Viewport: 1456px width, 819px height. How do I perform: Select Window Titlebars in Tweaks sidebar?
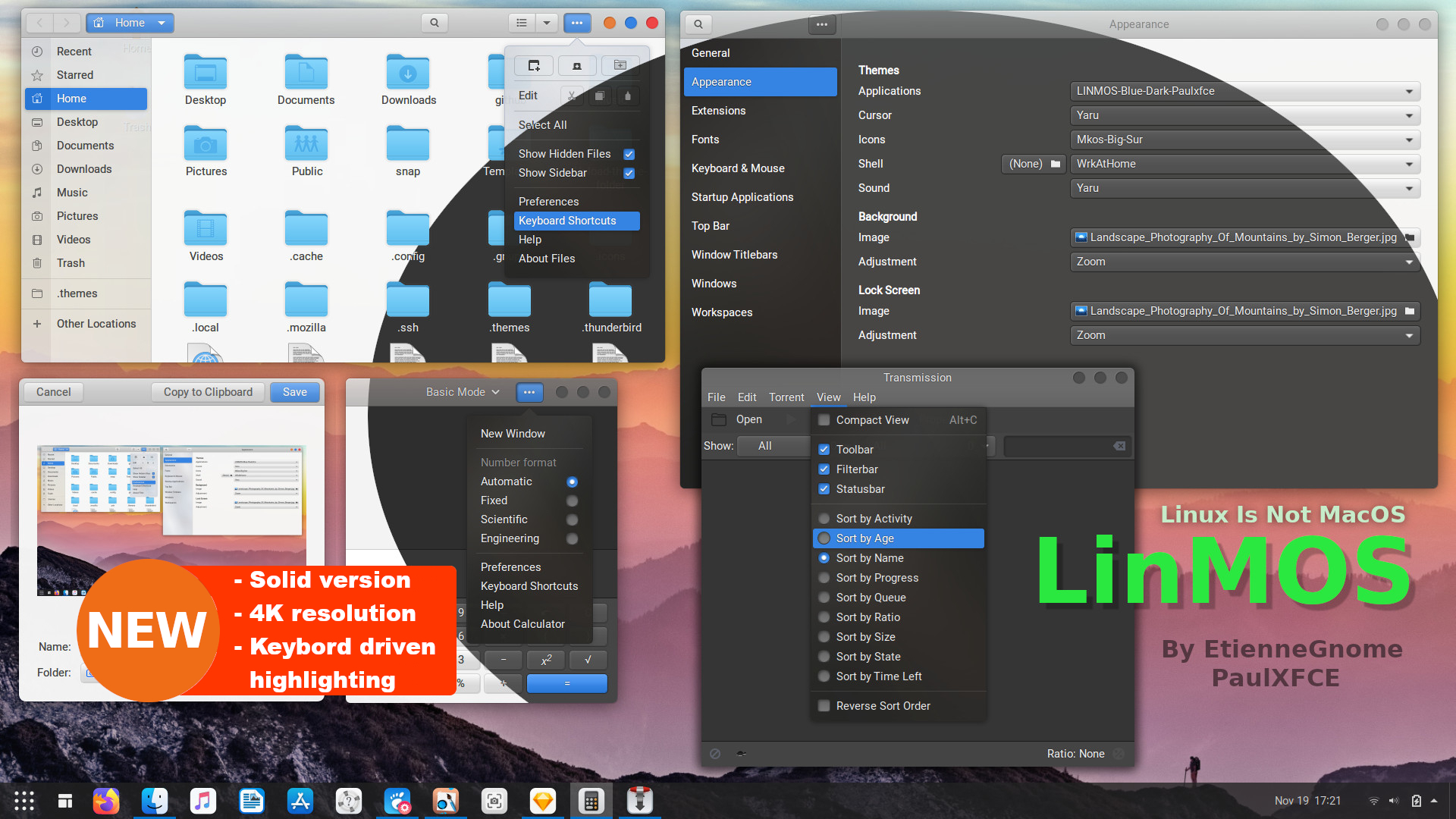(x=761, y=255)
